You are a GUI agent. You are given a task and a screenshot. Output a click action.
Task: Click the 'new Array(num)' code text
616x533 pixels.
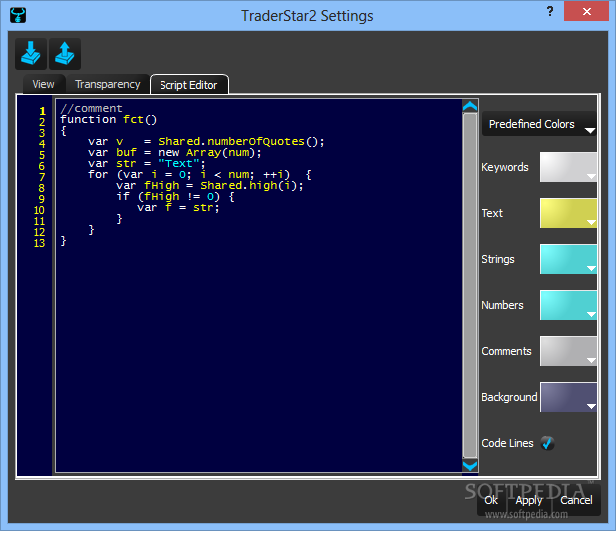coord(210,152)
